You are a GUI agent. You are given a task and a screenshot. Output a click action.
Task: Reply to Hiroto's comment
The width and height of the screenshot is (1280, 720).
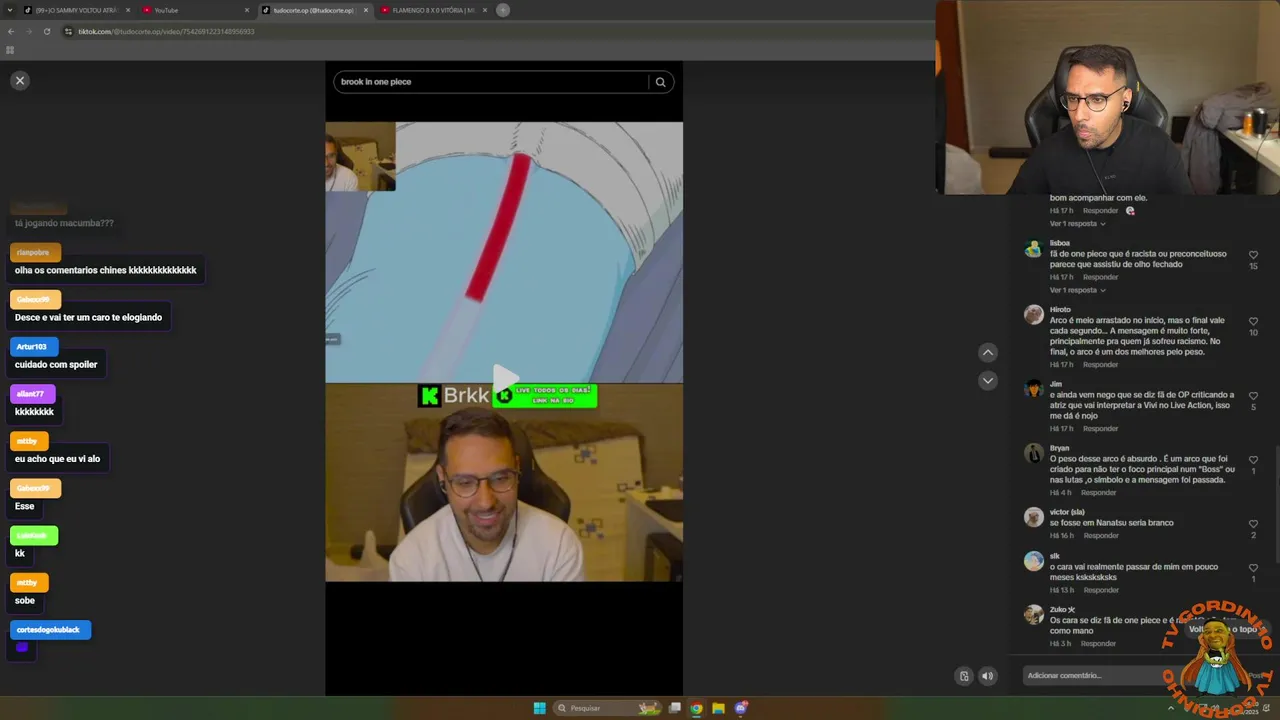coord(1100,365)
